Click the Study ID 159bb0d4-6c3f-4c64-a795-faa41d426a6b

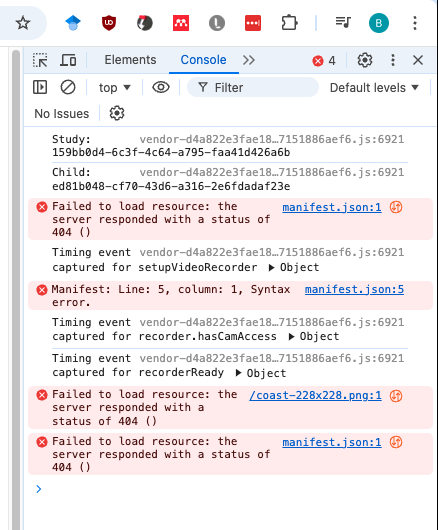click(171, 152)
